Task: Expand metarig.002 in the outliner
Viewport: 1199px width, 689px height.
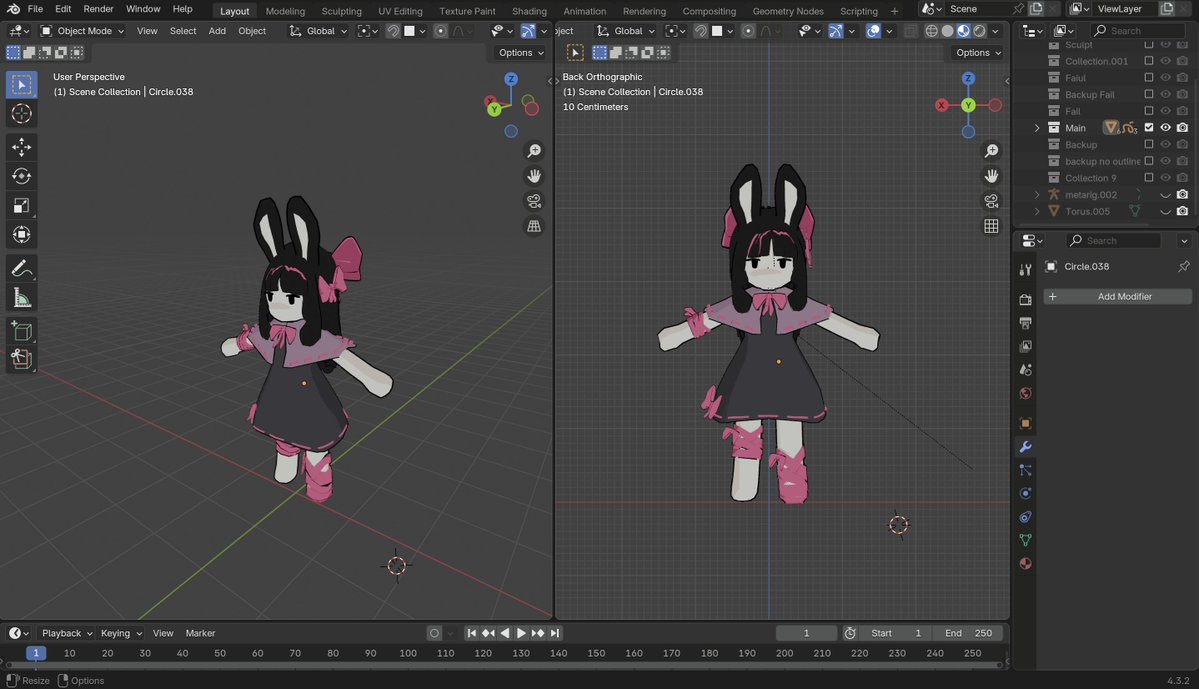Action: tap(1037, 194)
